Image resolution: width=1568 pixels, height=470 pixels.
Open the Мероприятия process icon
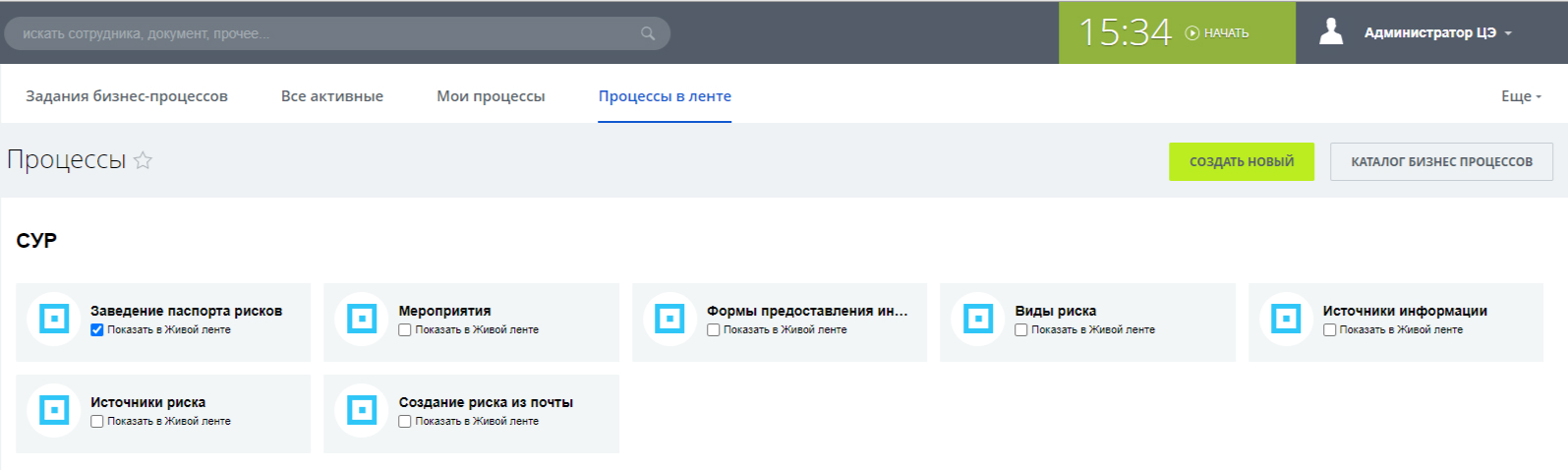(x=362, y=320)
